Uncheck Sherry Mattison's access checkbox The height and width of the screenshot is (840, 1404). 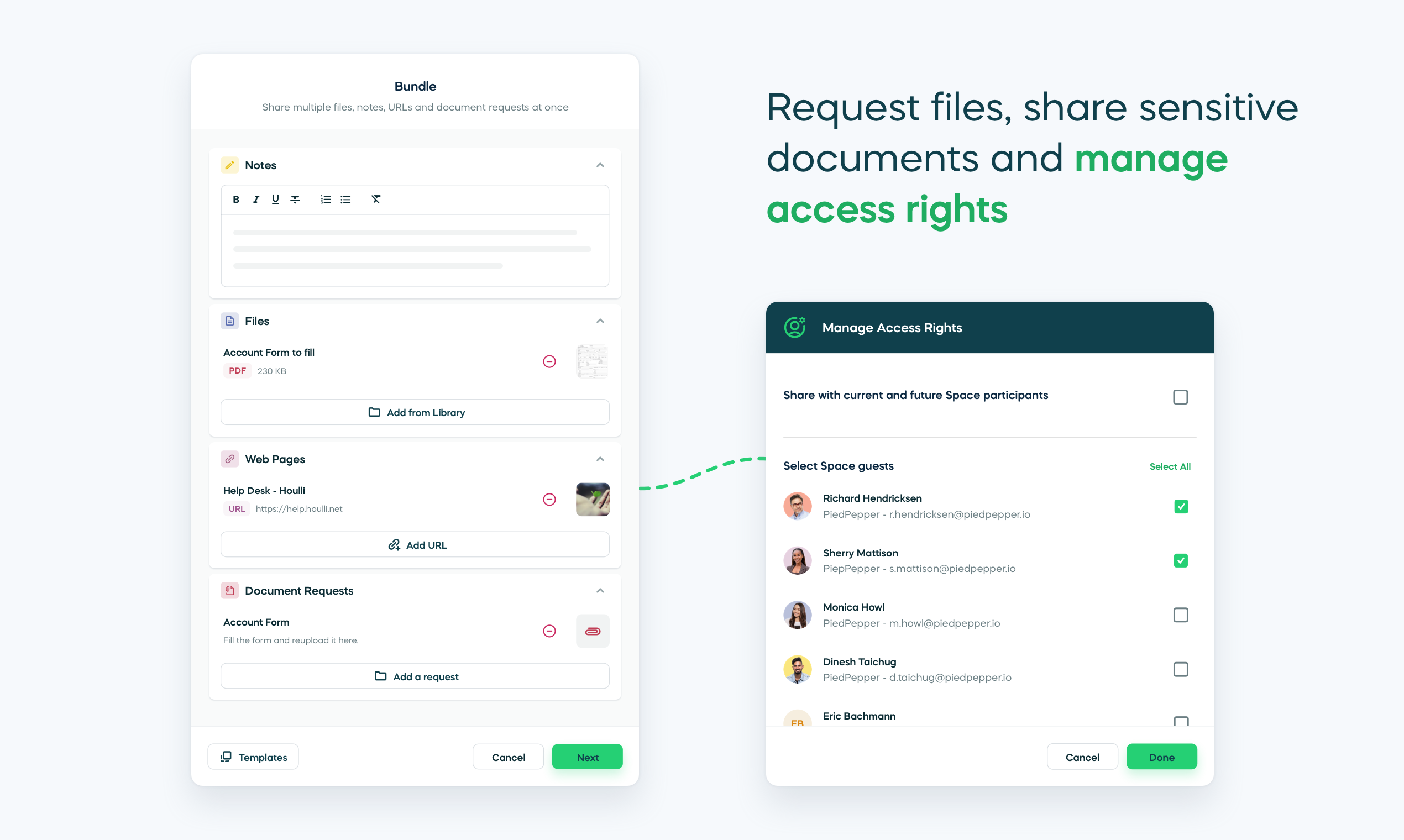(1181, 560)
